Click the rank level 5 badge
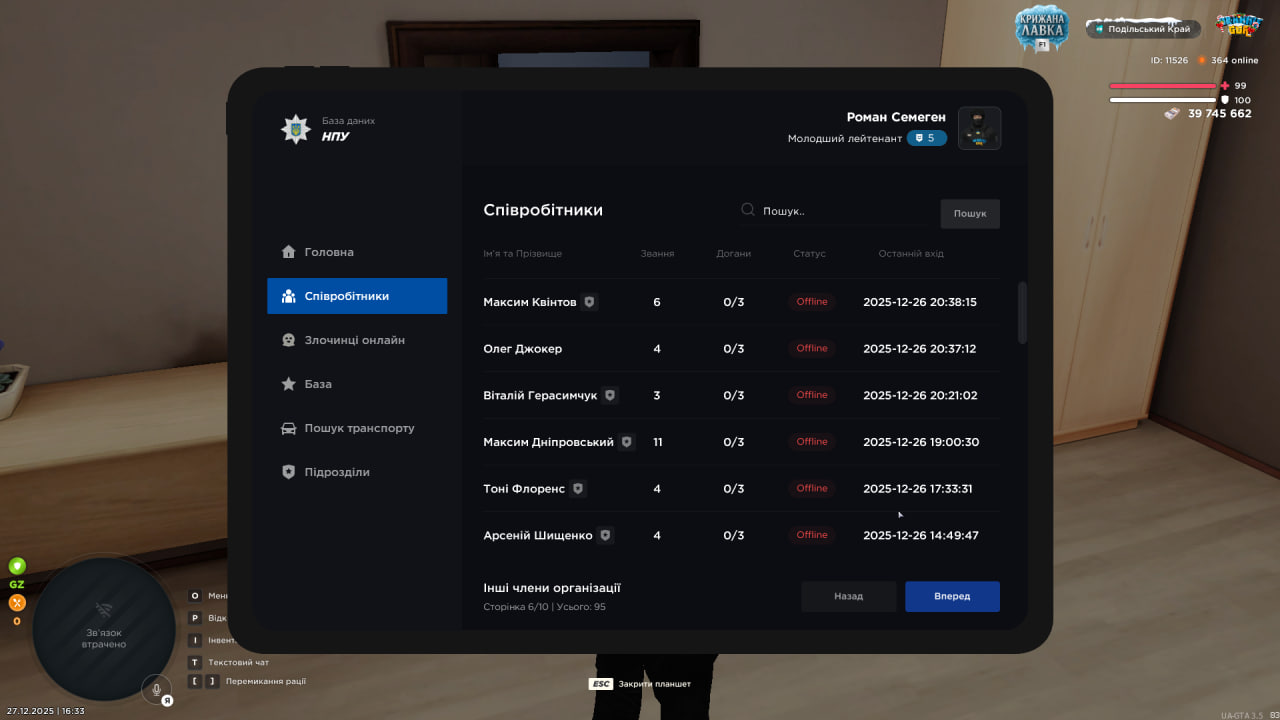Viewport: 1280px width, 720px height. point(927,138)
